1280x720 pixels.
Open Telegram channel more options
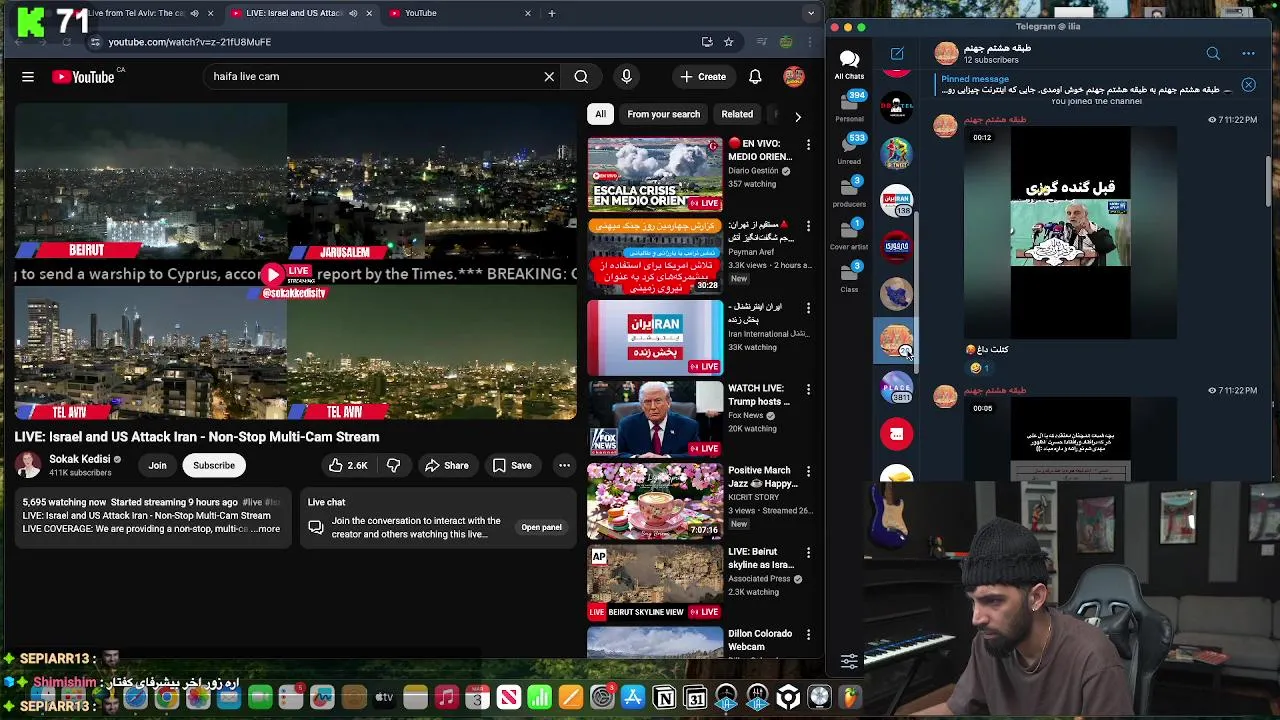pyautogui.click(x=1248, y=53)
